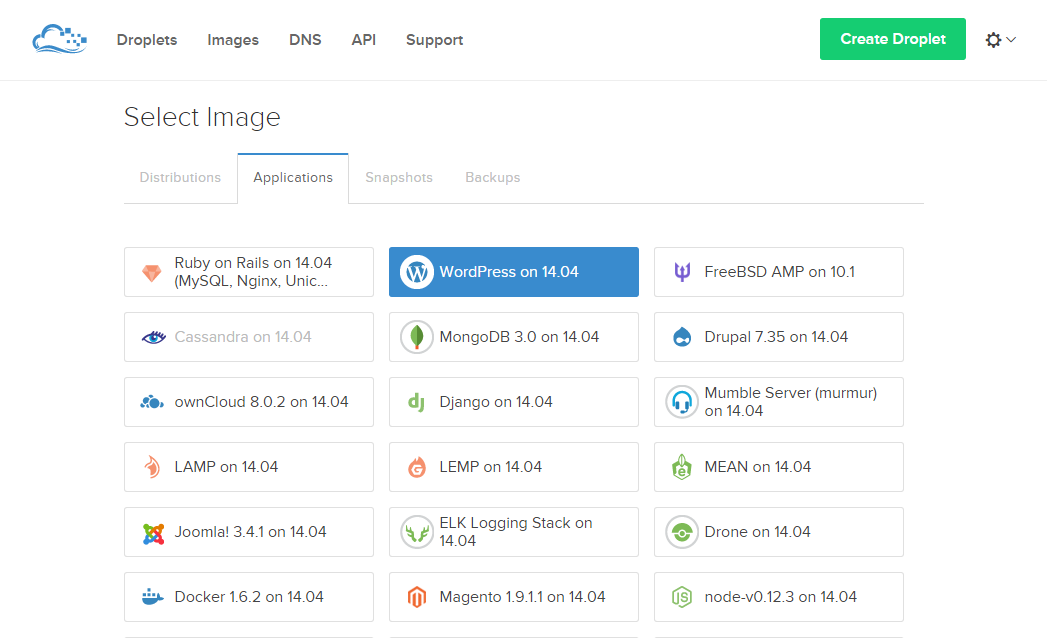Select the Ruby on Rails application icon
The image size is (1047, 638).
(152, 271)
